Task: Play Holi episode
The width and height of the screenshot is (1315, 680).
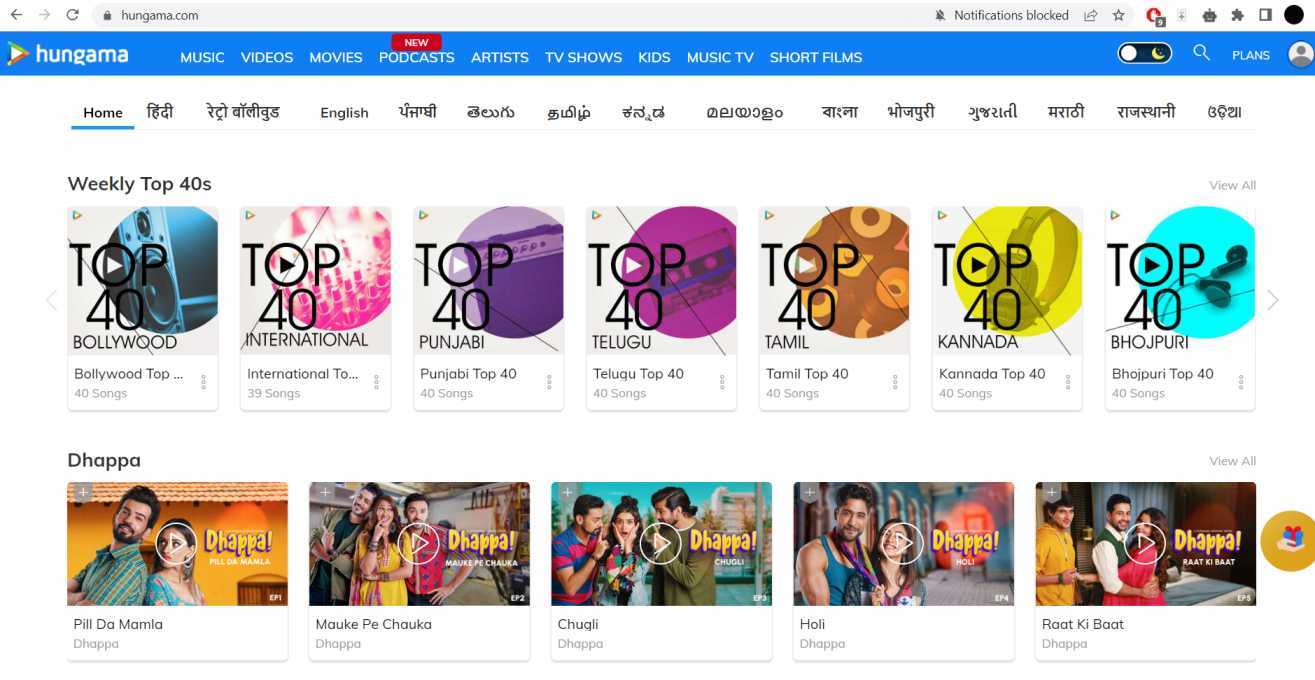Action: click(902, 543)
